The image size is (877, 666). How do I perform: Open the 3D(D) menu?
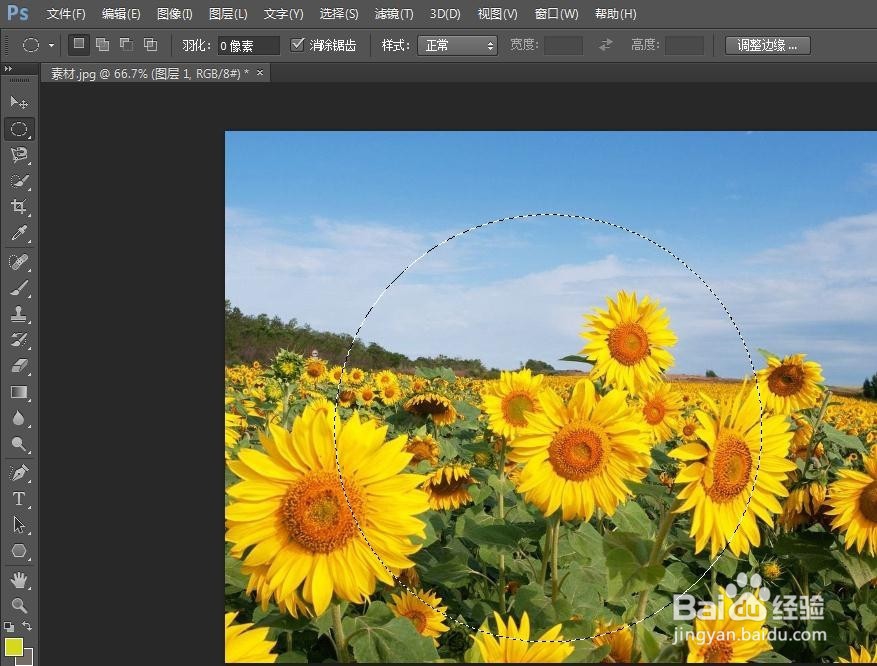[x=445, y=13]
